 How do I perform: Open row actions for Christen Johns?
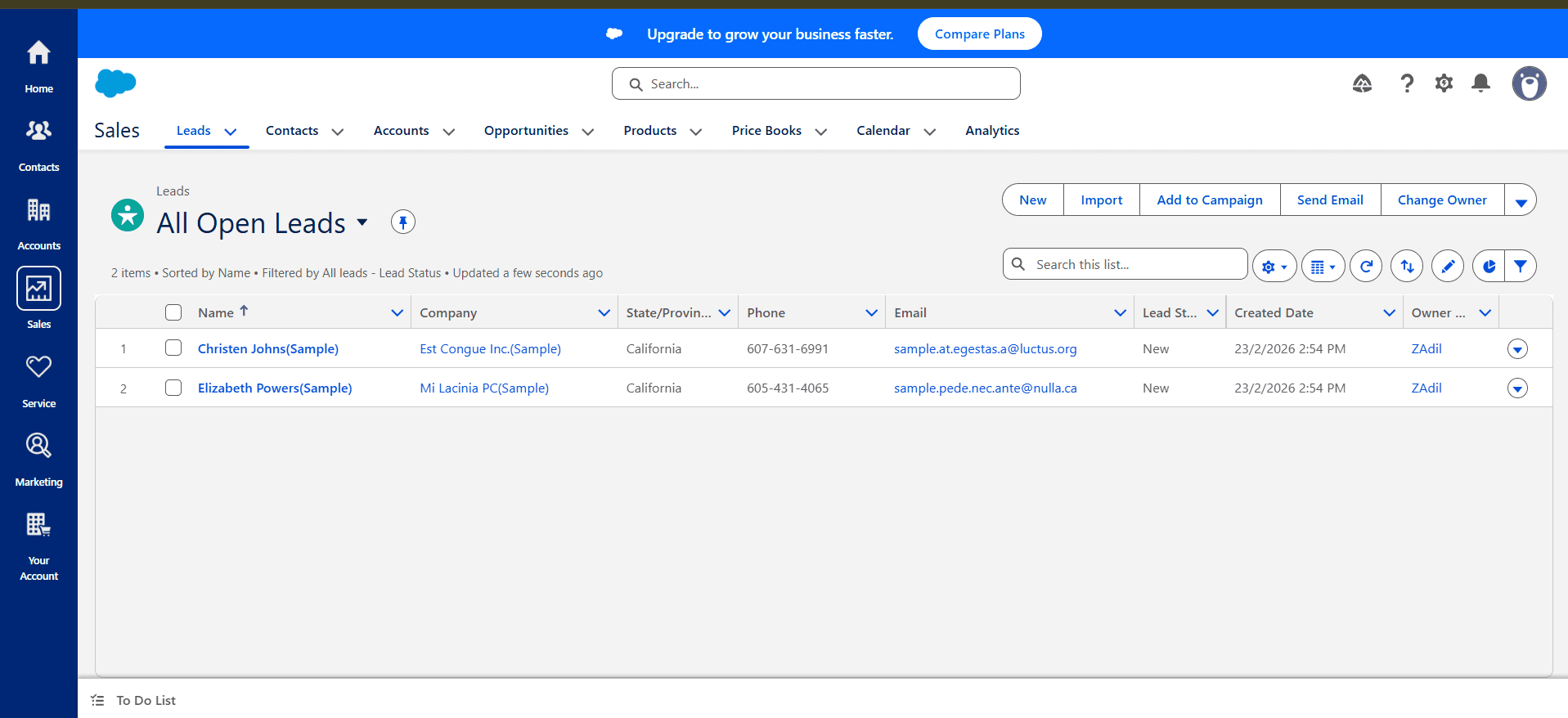click(1517, 349)
